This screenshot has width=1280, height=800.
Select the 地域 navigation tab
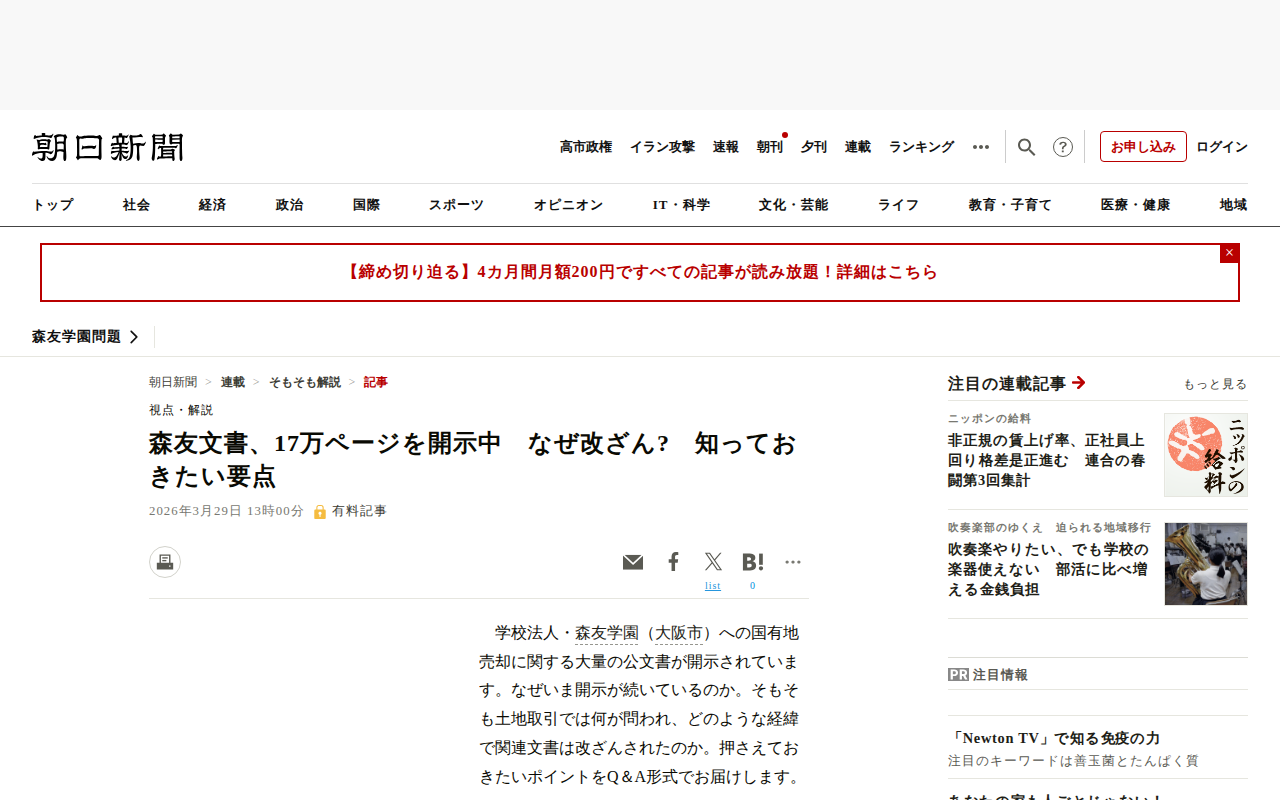point(1233,205)
